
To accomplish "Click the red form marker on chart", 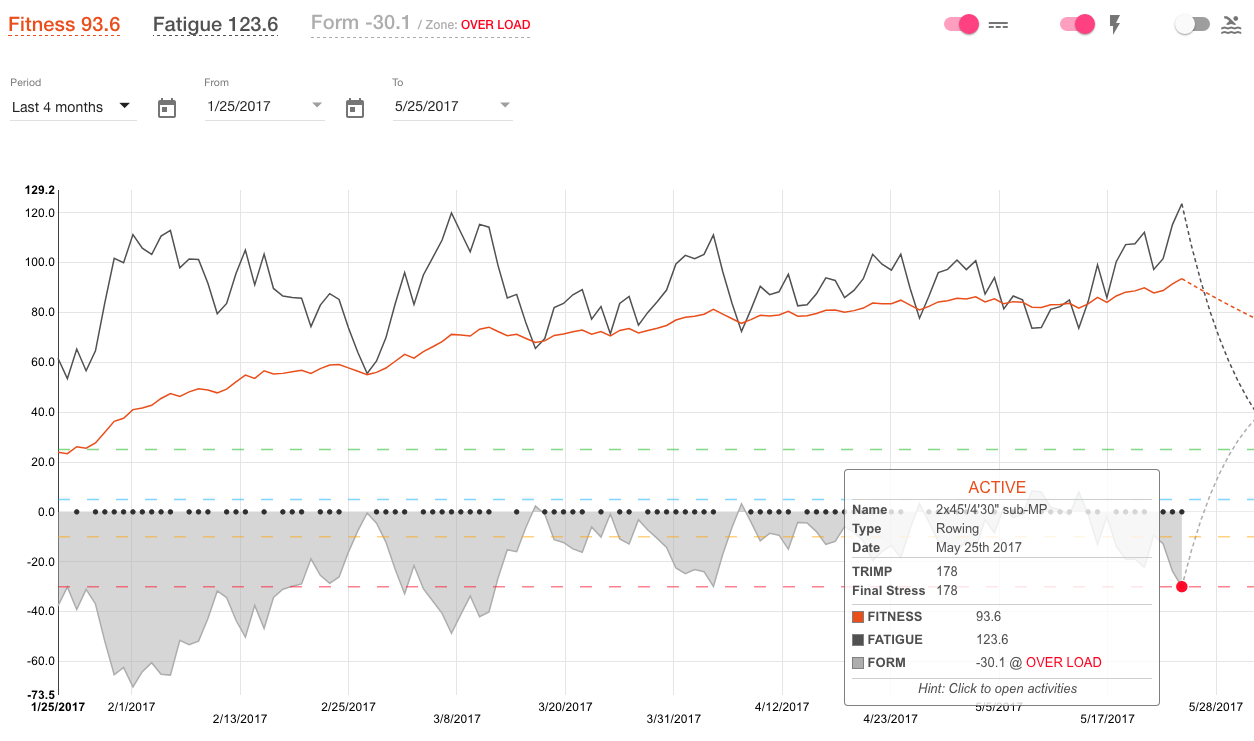I will (x=1182, y=587).
